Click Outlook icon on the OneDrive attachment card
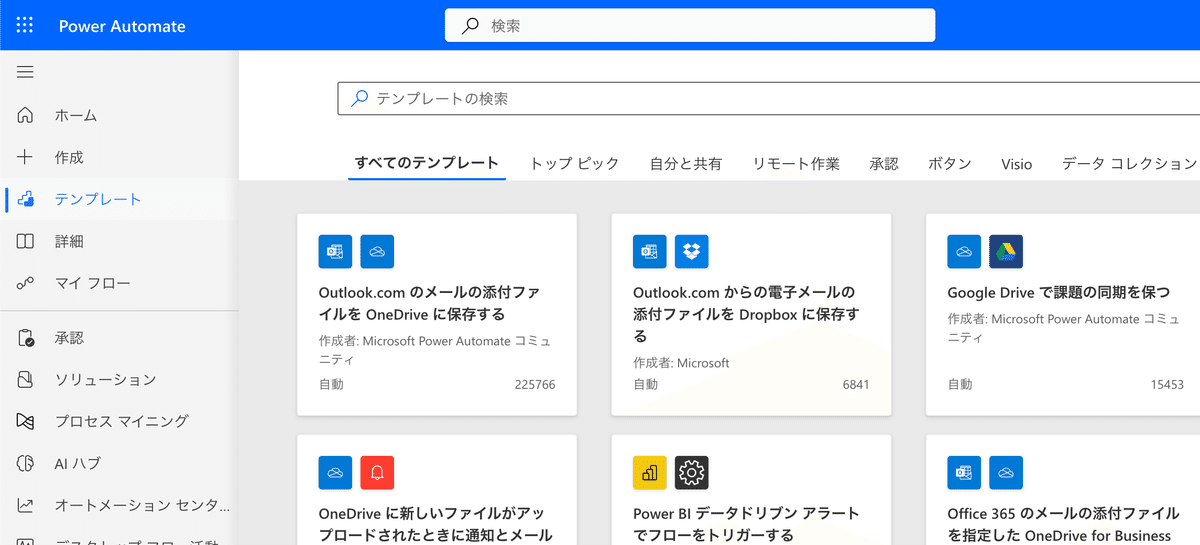 (335, 251)
